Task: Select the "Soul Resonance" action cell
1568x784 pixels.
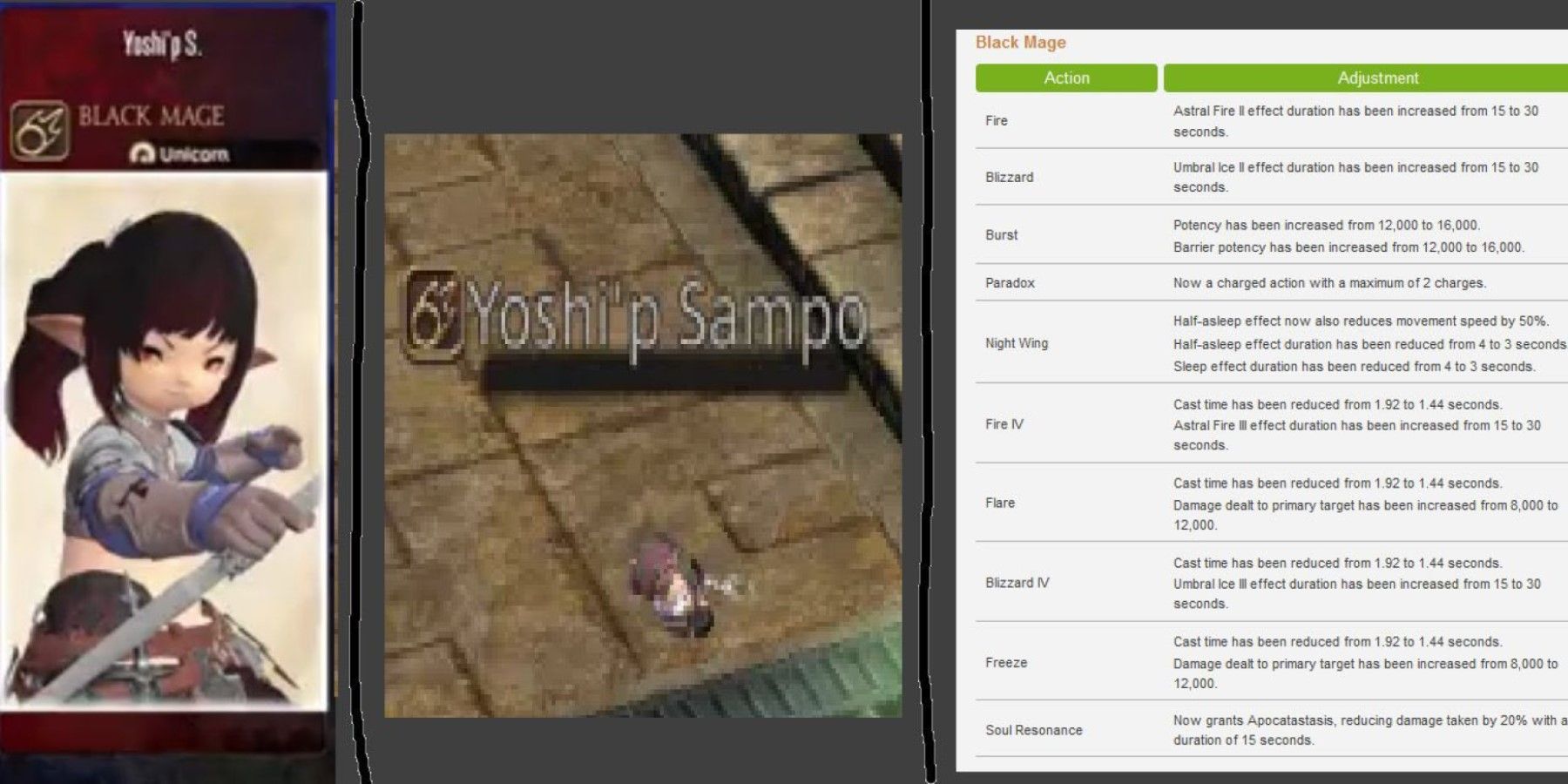Action: click(x=1034, y=730)
